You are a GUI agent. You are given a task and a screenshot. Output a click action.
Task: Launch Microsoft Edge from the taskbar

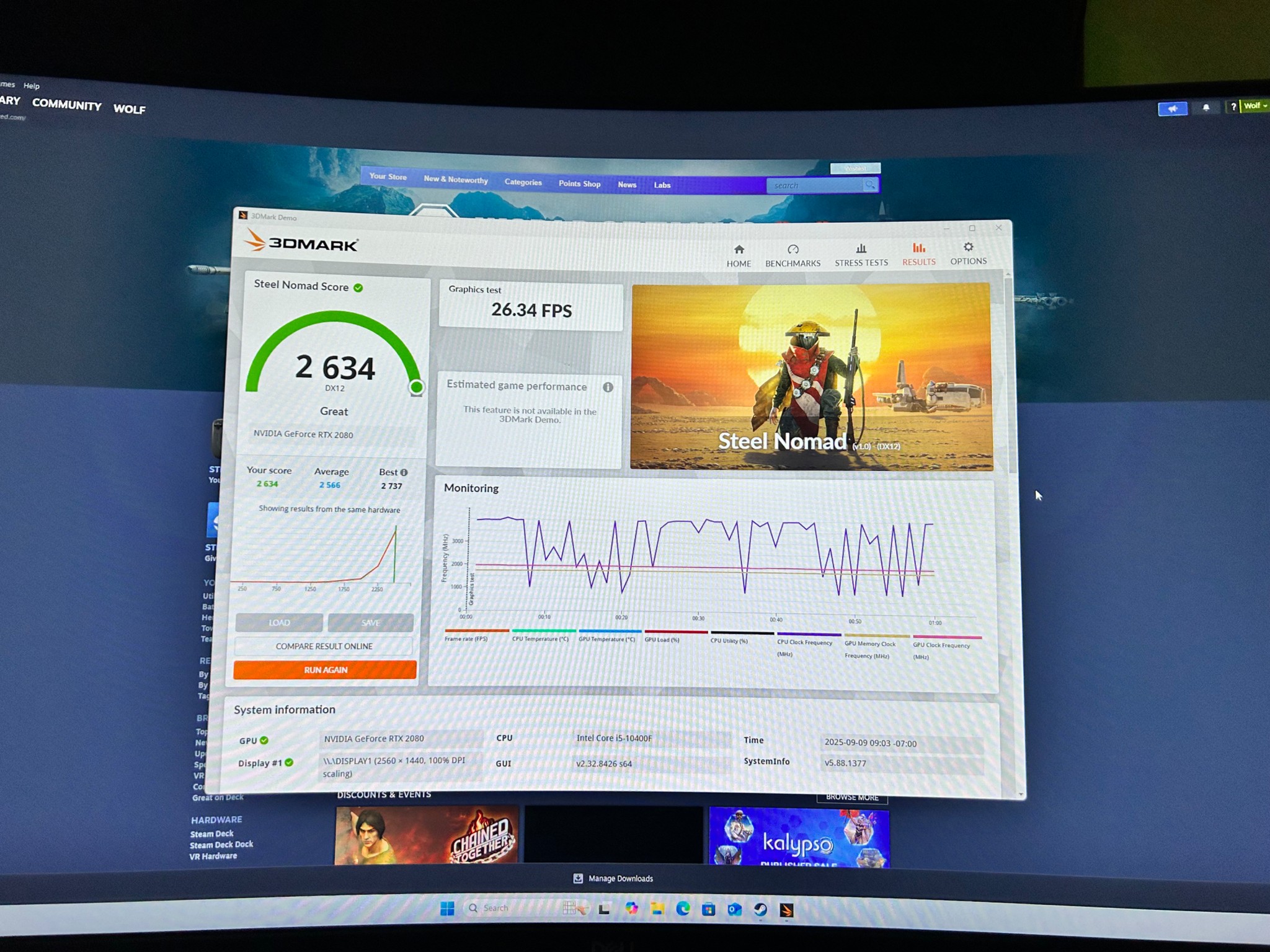683,909
